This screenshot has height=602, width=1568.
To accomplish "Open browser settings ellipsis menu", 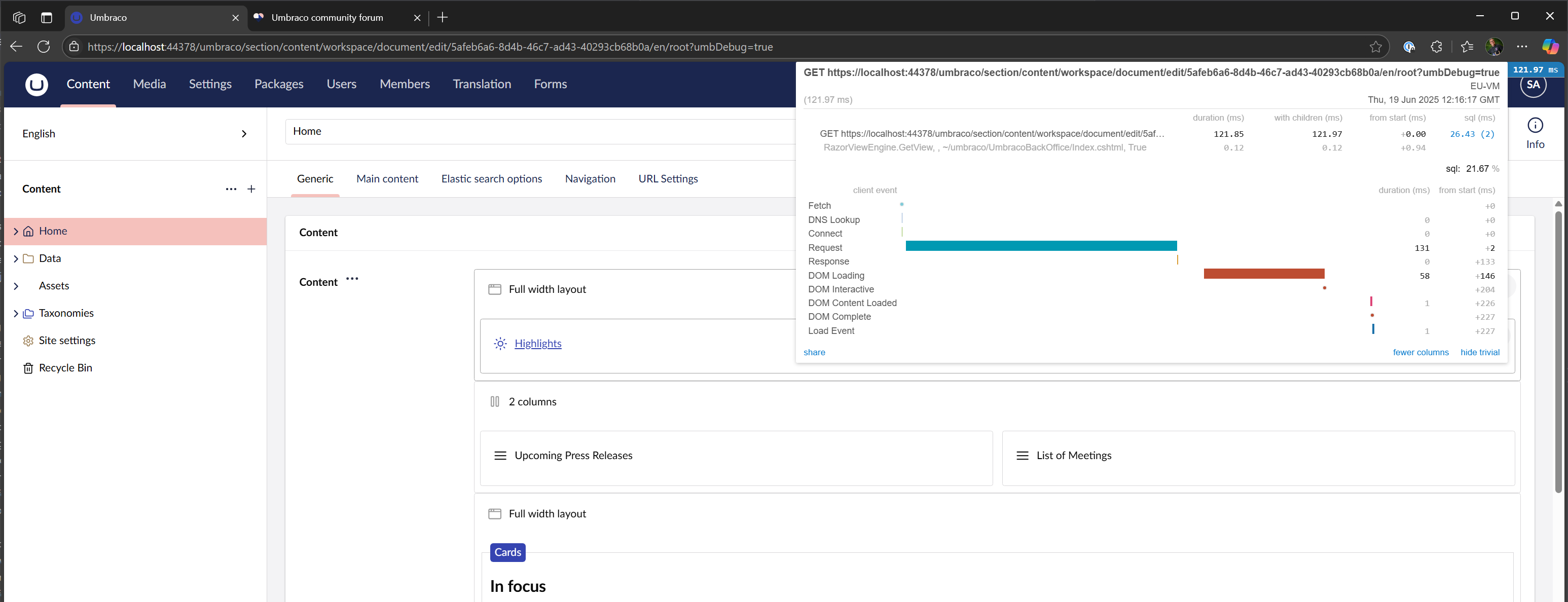I will coord(1522,47).
